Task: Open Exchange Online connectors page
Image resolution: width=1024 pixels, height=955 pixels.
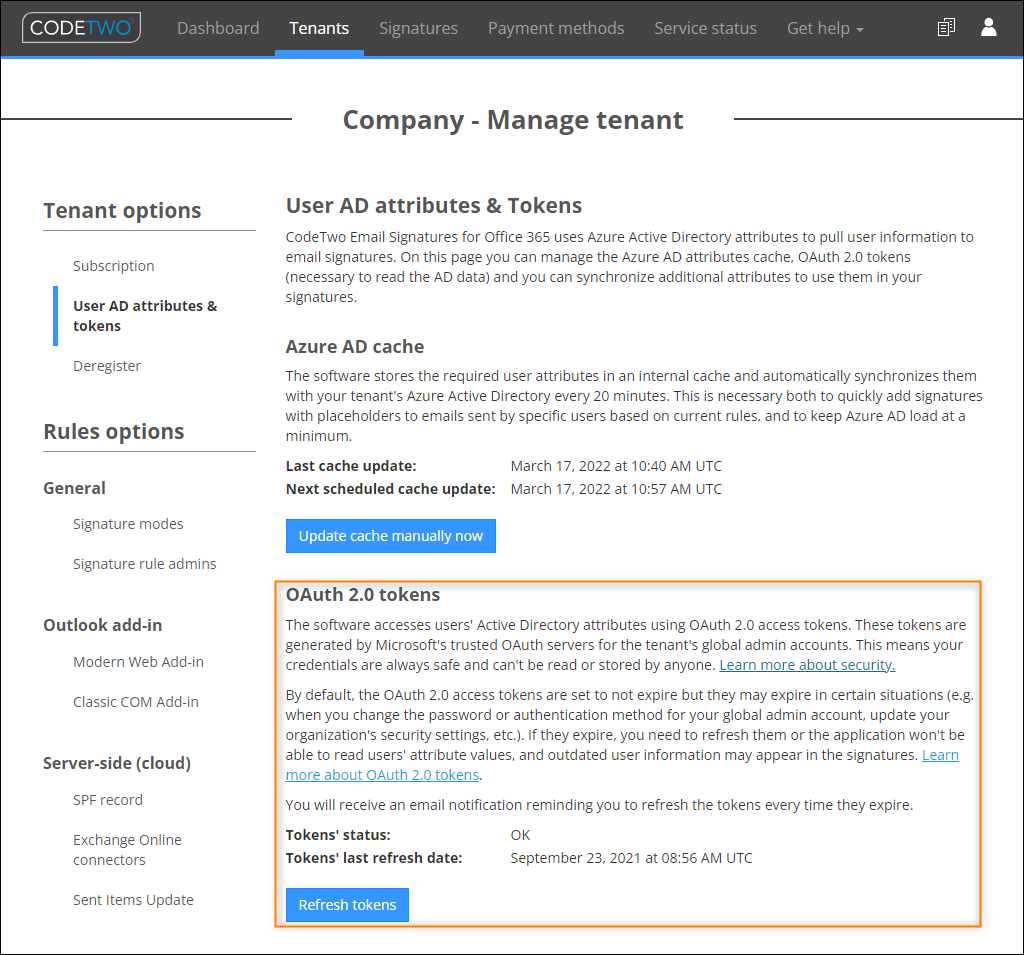Action: 127,850
